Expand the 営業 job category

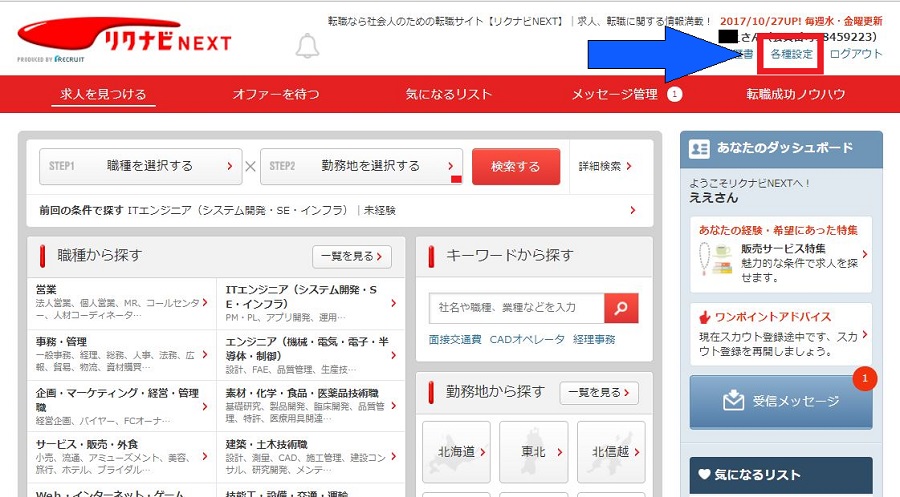[122, 302]
